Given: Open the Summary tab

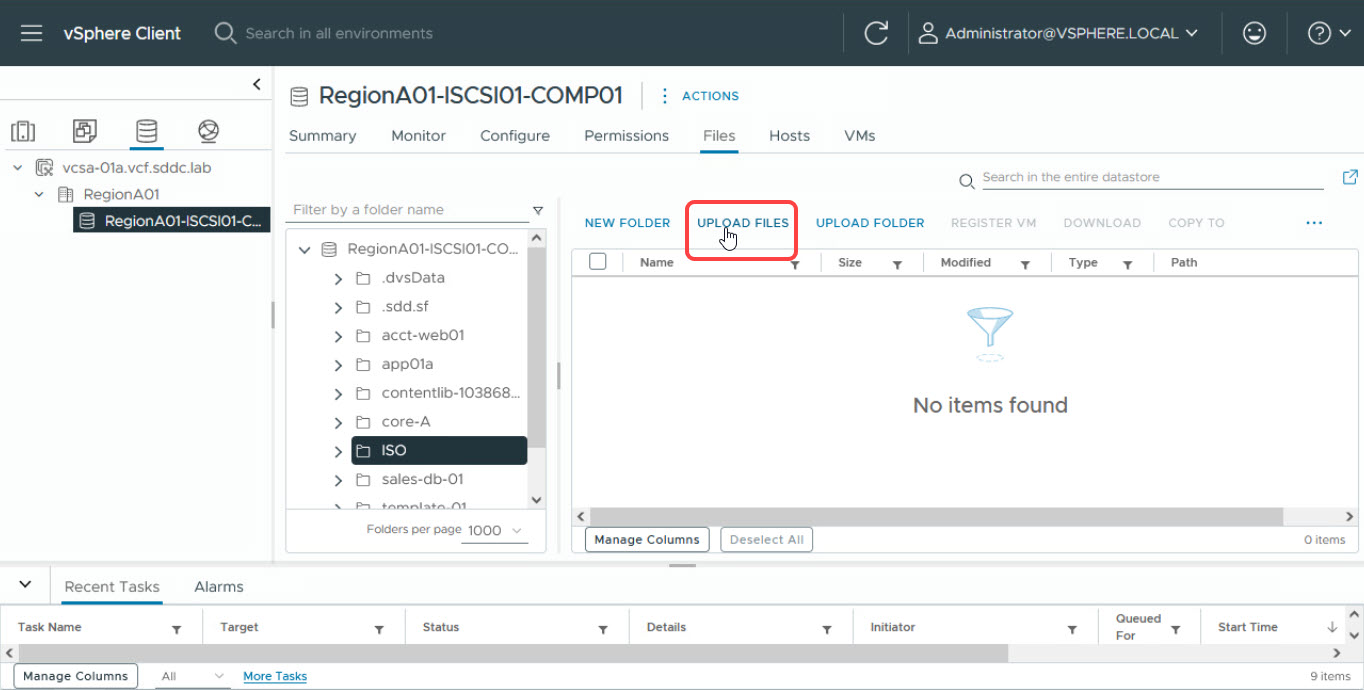Looking at the screenshot, I should click(322, 136).
